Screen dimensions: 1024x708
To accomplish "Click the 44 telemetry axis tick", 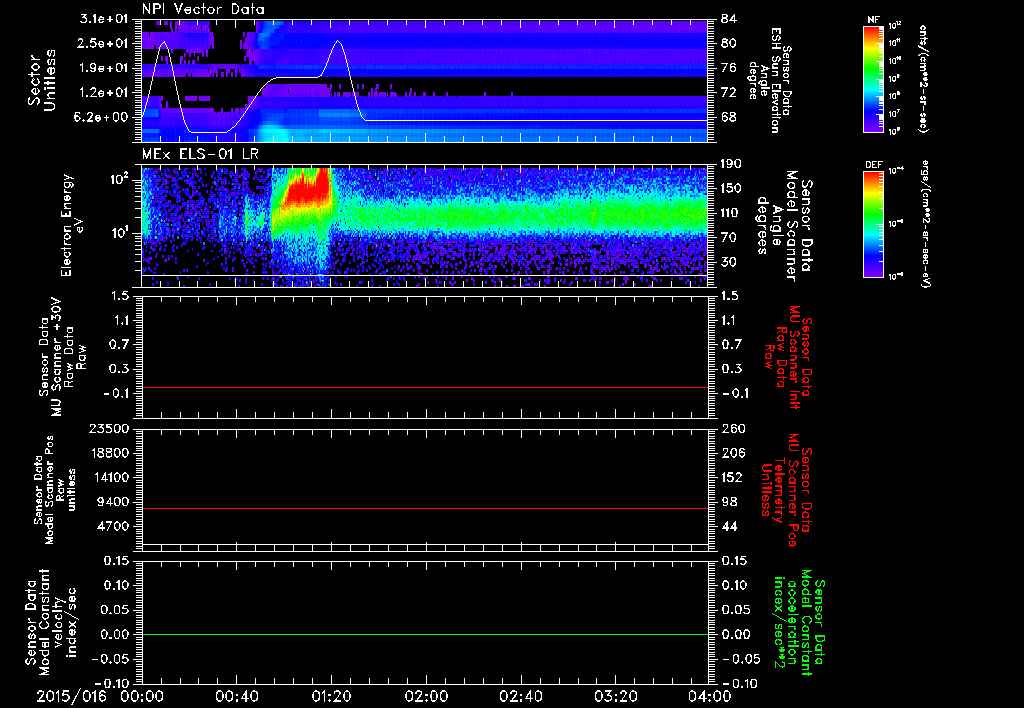I will pos(728,526).
